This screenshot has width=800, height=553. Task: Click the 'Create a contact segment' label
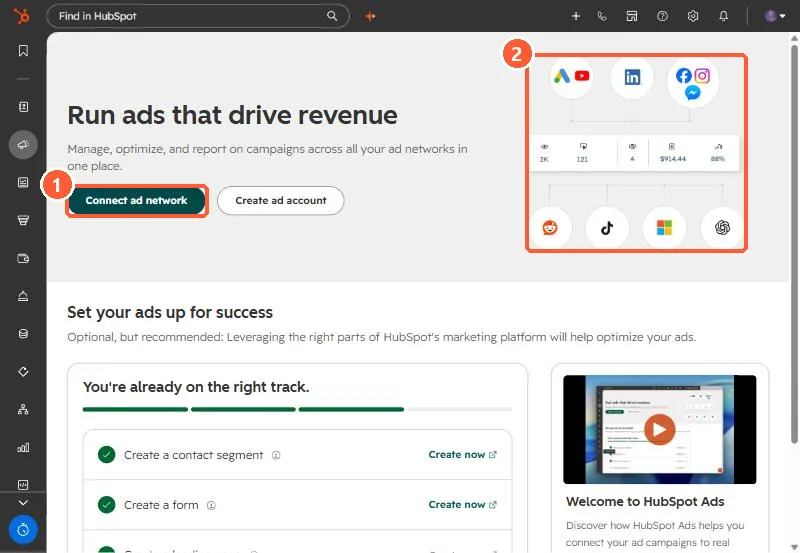(x=193, y=455)
